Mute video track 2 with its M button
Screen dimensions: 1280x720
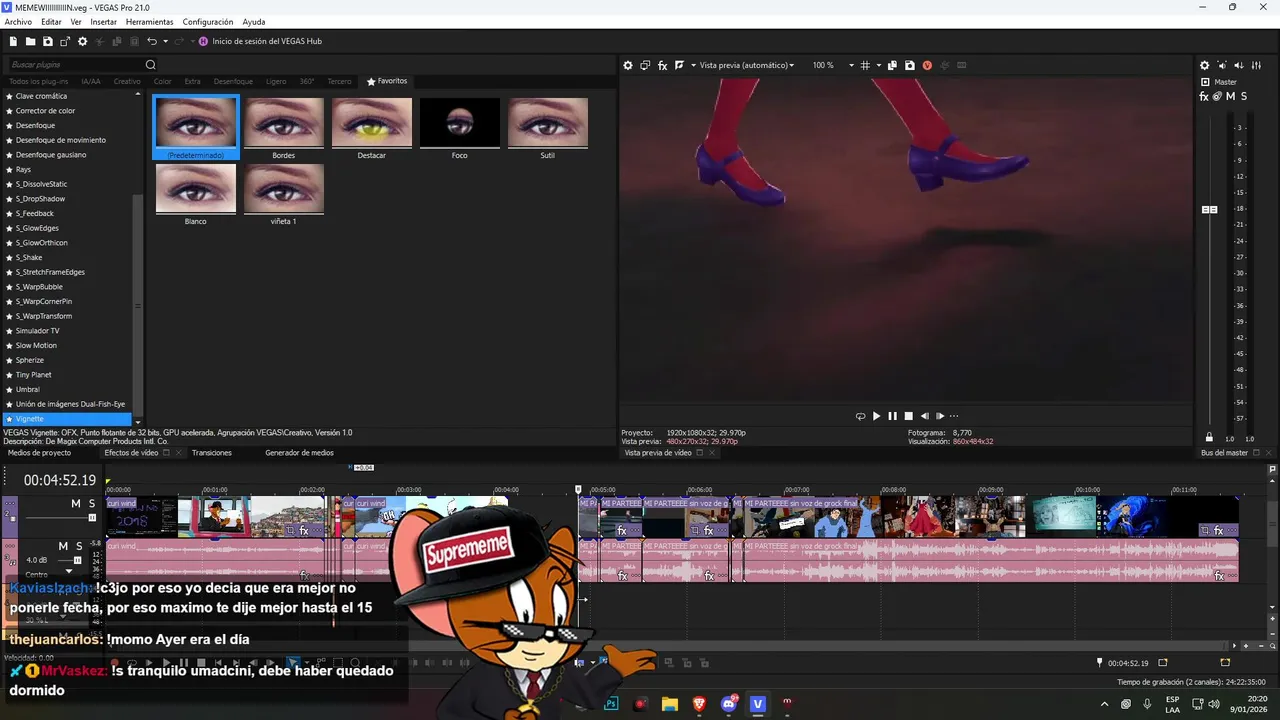tap(75, 503)
